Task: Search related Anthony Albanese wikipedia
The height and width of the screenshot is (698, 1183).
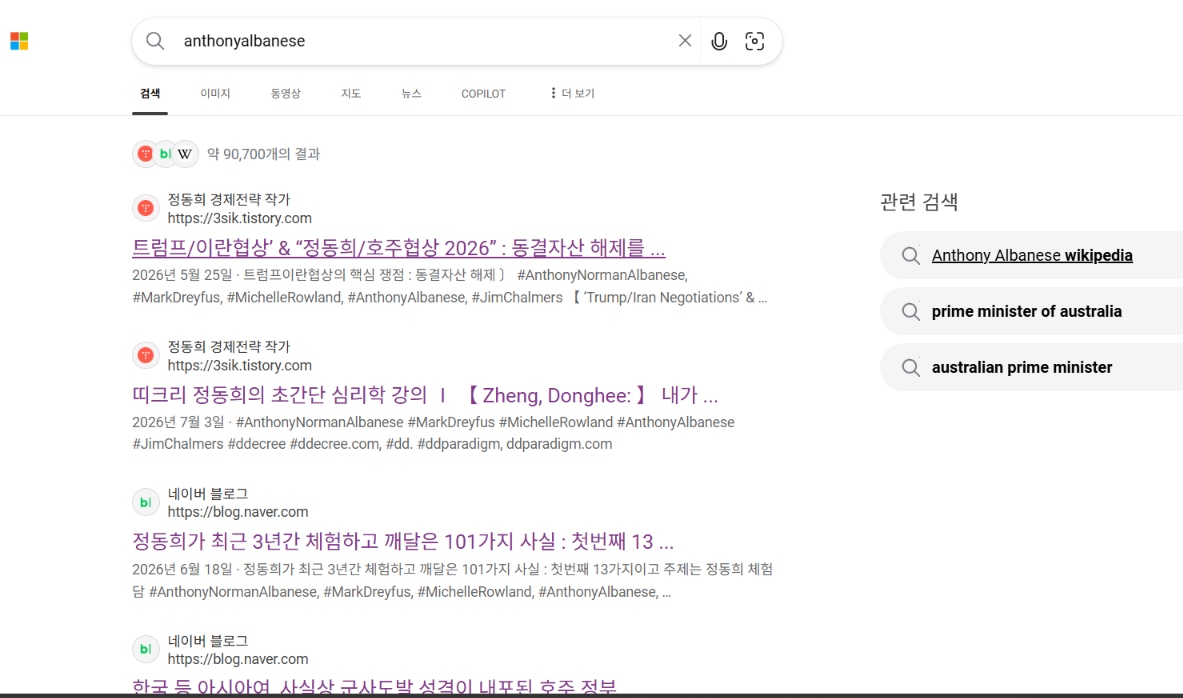Action: (1032, 255)
